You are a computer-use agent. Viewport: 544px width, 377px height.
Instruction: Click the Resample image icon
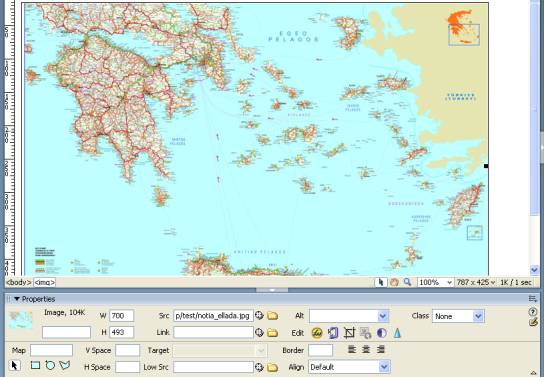365,333
